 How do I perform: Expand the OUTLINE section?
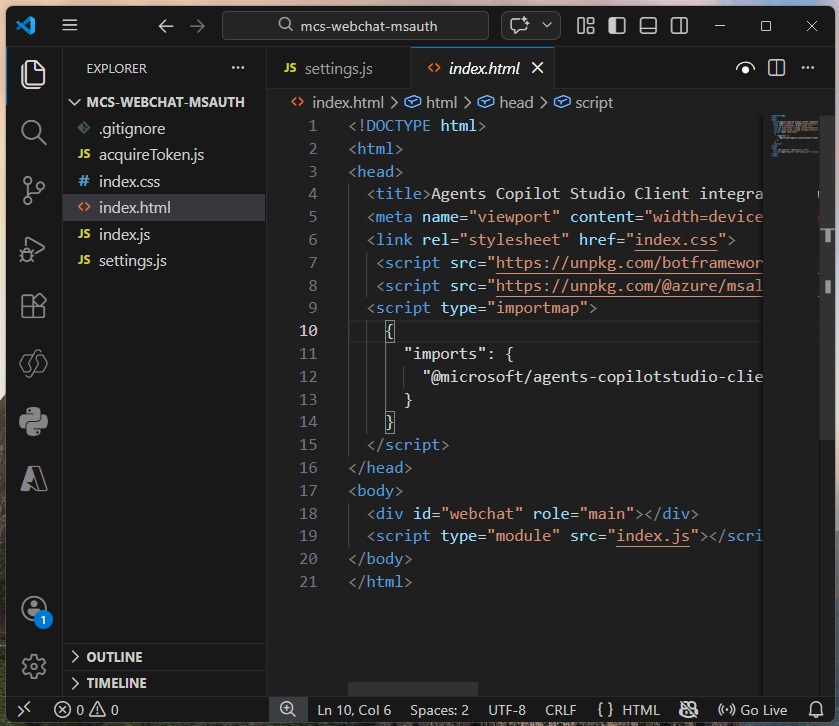coord(114,657)
